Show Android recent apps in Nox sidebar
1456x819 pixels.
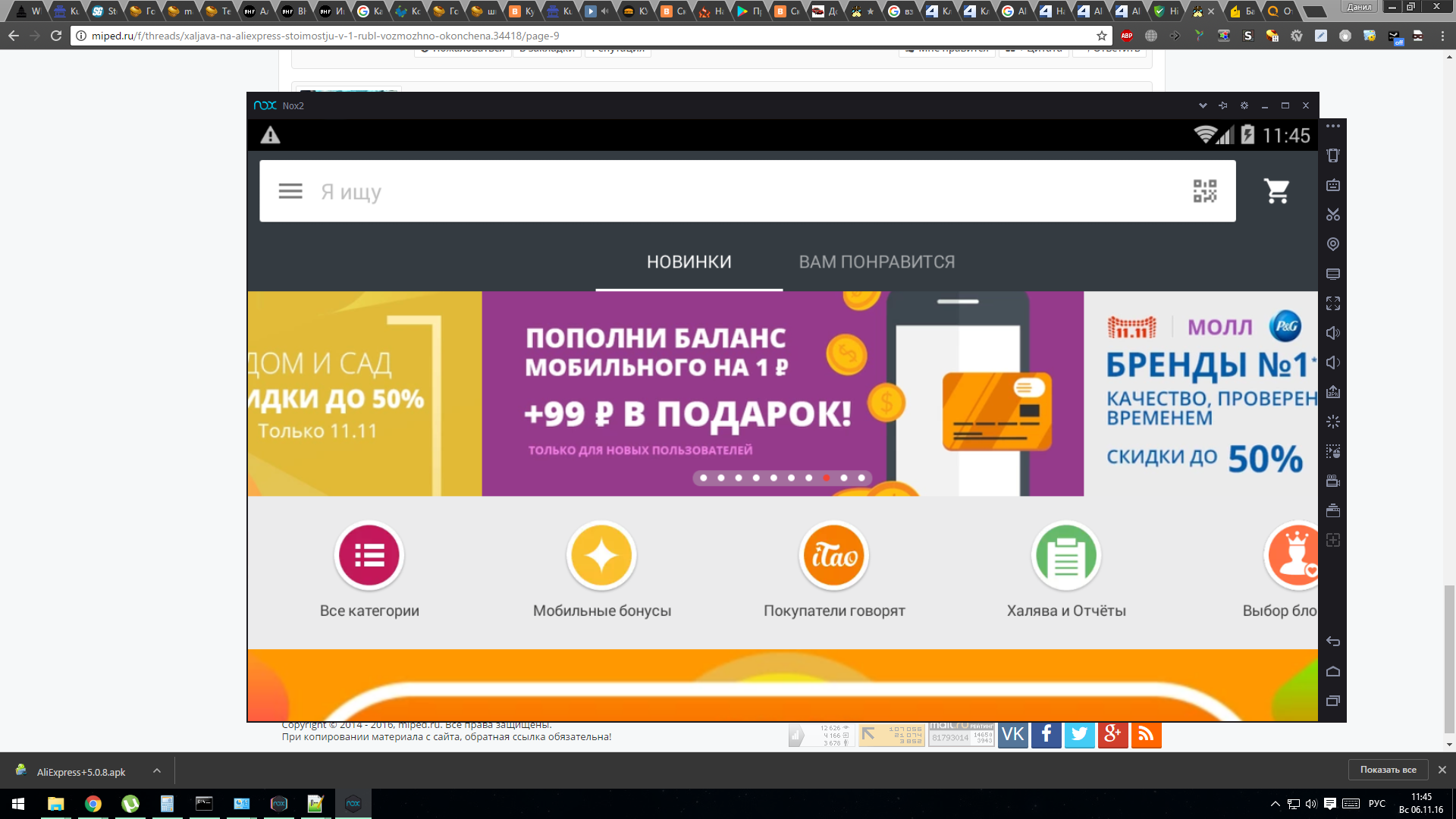1333,701
